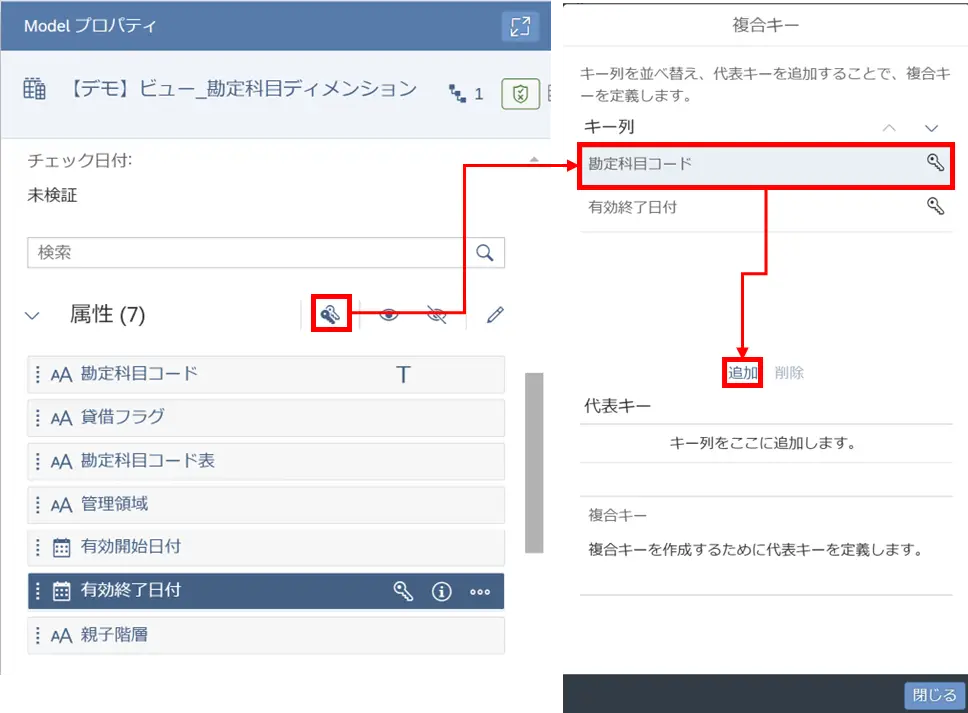Open the dimension view type icon

click(x=35, y=89)
